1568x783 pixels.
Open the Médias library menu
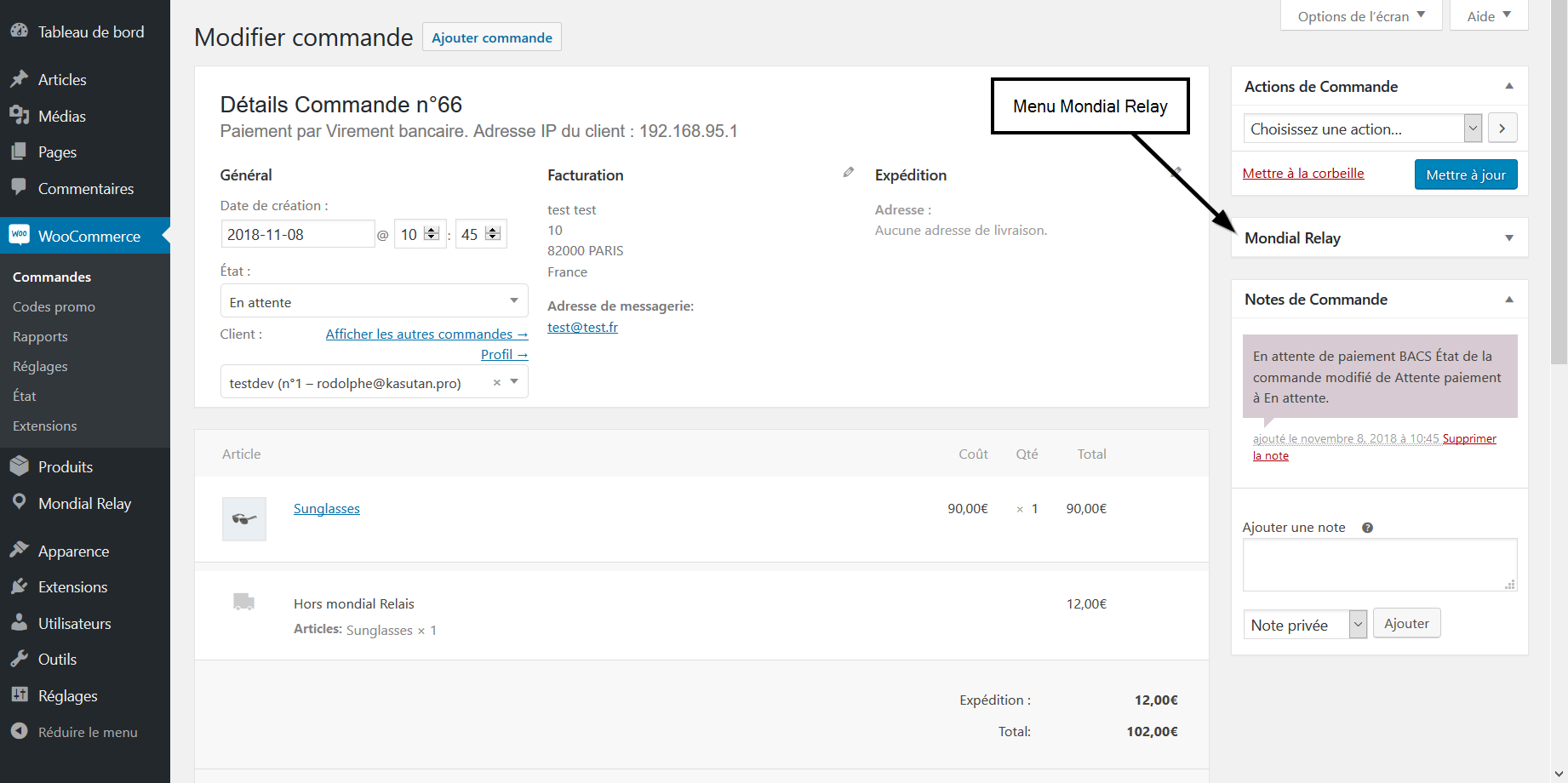[x=61, y=117]
